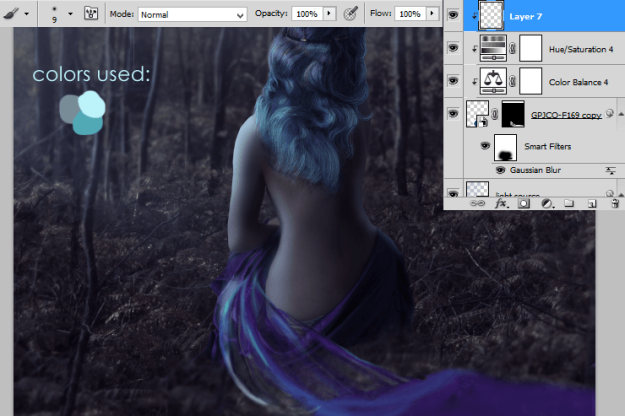Open the Flow slider popup arrow

click(432, 14)
